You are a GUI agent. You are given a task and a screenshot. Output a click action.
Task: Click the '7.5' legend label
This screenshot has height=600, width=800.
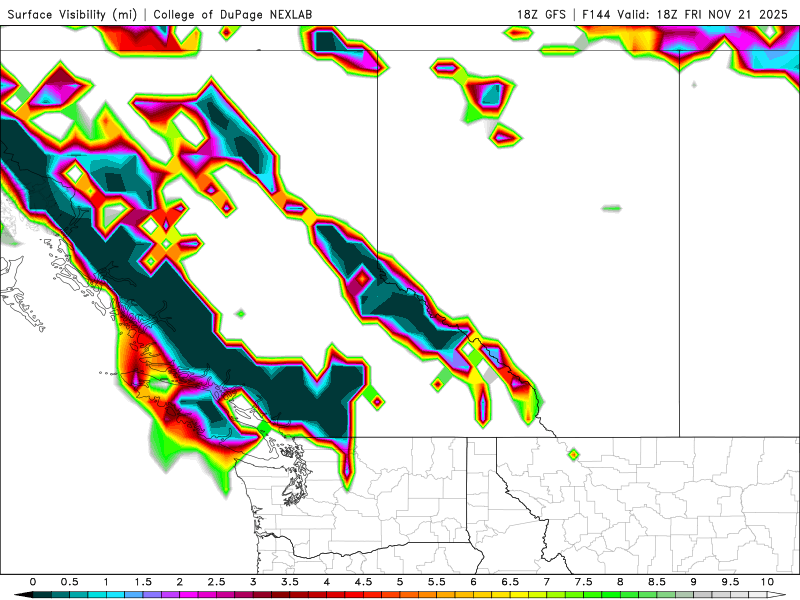584,582
